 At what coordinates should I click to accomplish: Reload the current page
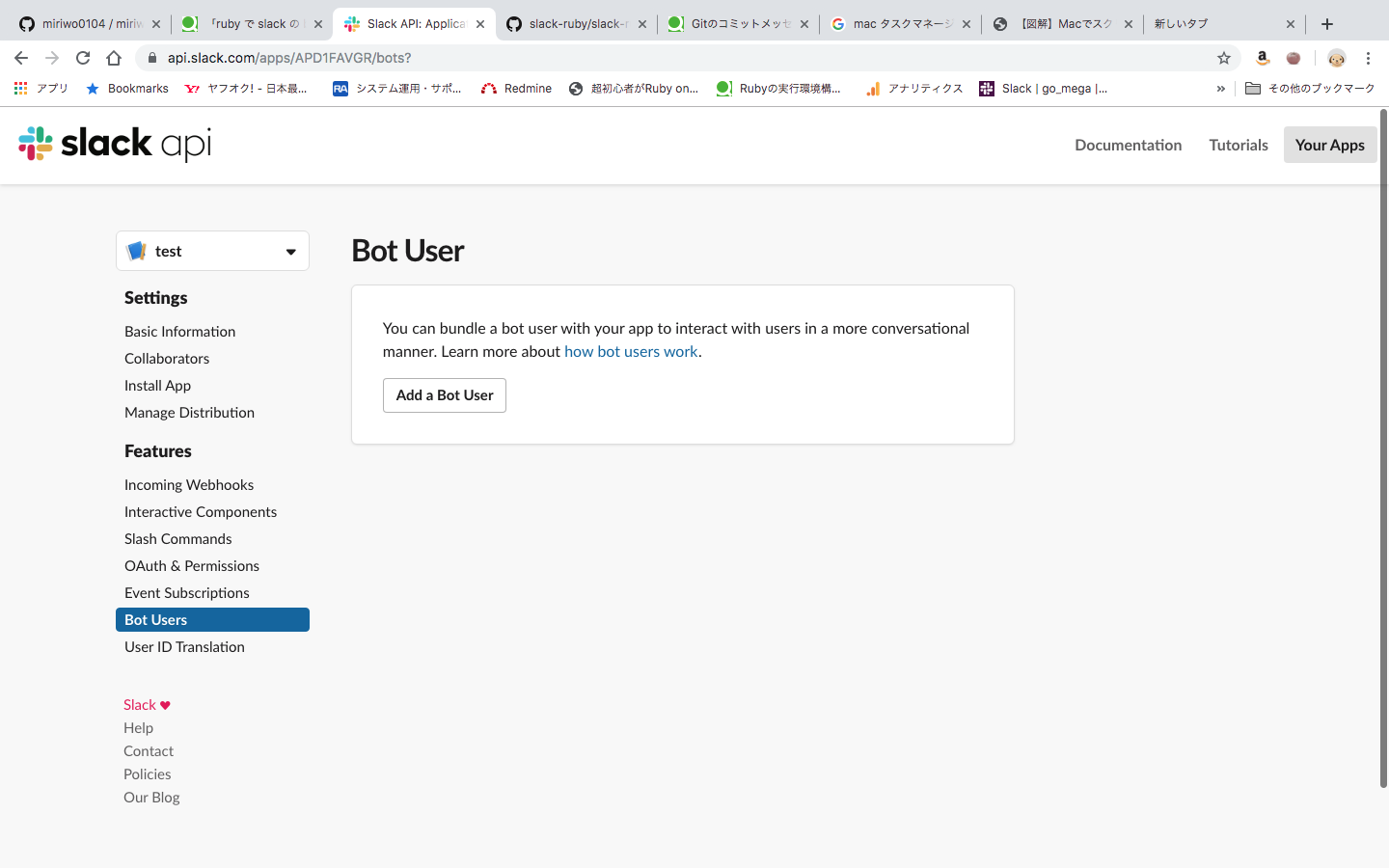(x=83, y=58)
